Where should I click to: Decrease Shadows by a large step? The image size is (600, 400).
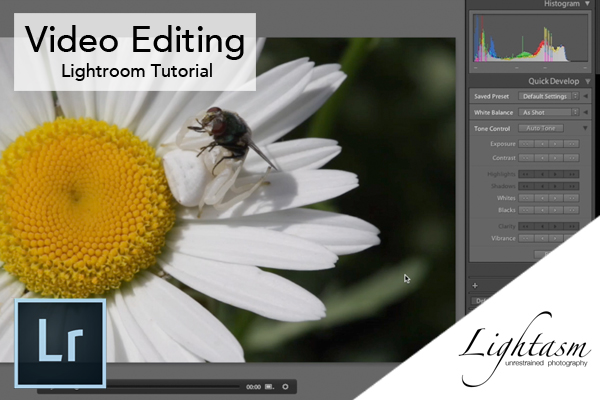(x=526, y=186)
